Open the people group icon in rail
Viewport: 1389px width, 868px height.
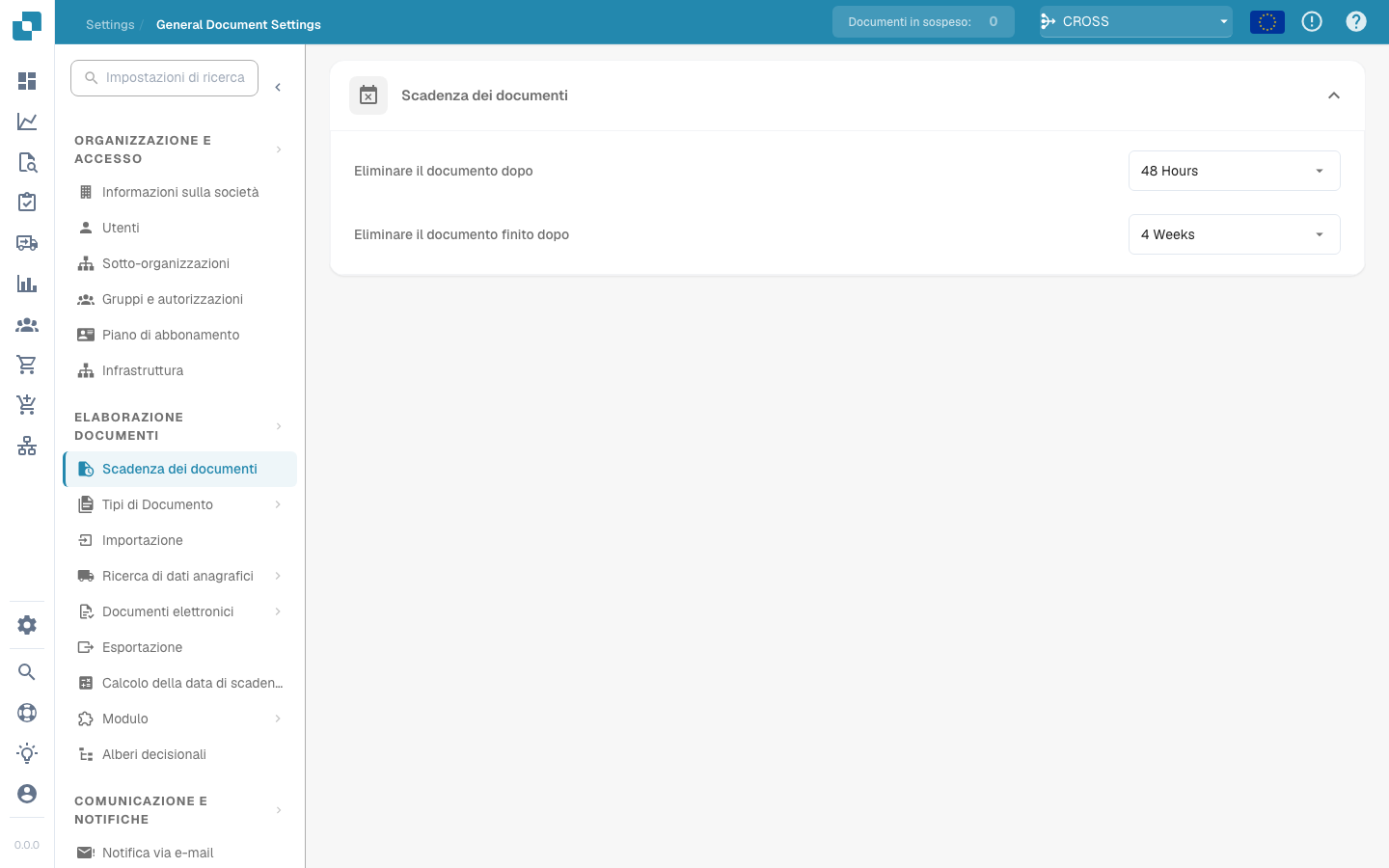[x=27, y=325]
